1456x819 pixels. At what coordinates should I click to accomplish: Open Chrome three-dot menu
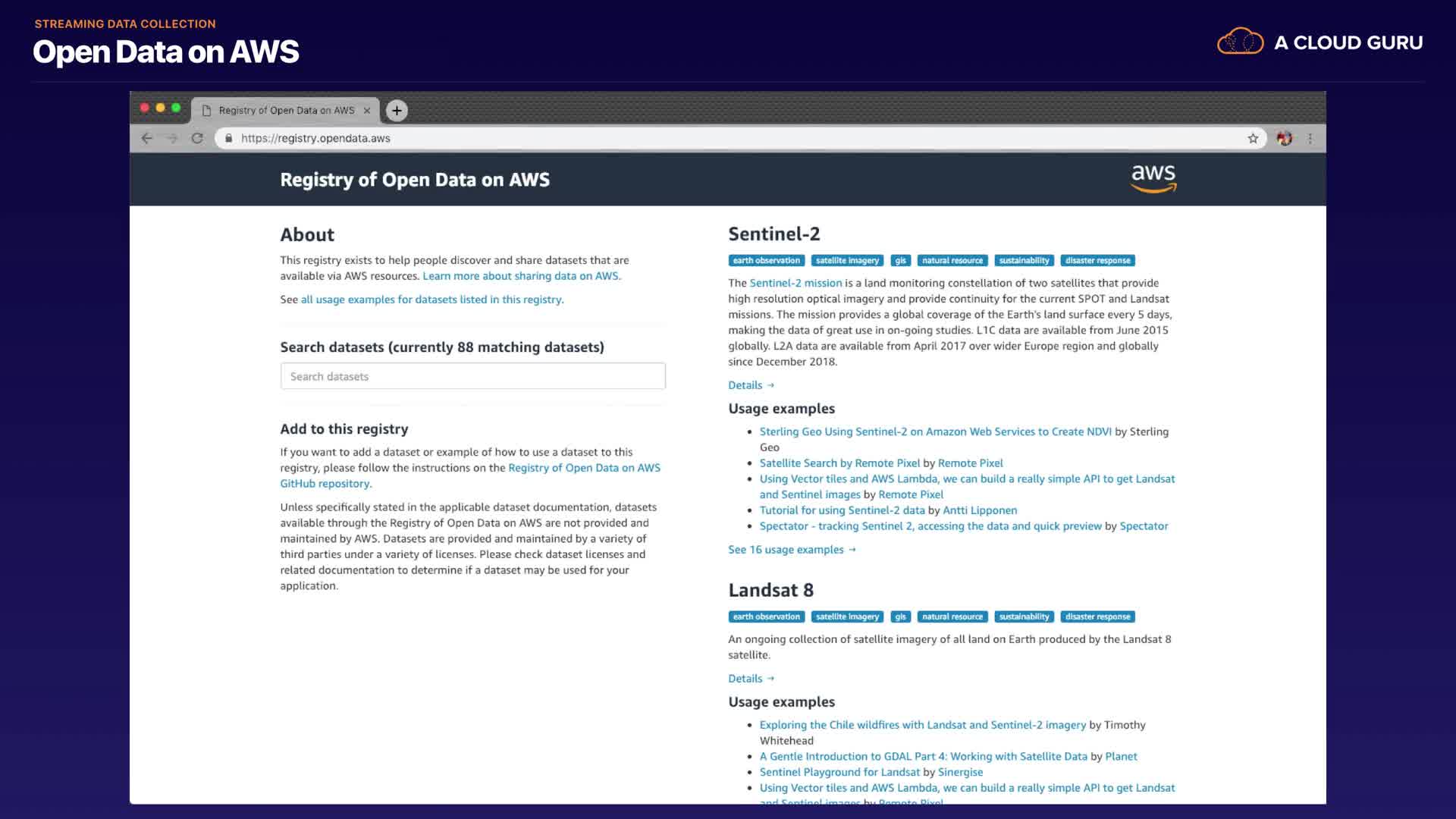pyautogui.click(x=1310, y=138)
